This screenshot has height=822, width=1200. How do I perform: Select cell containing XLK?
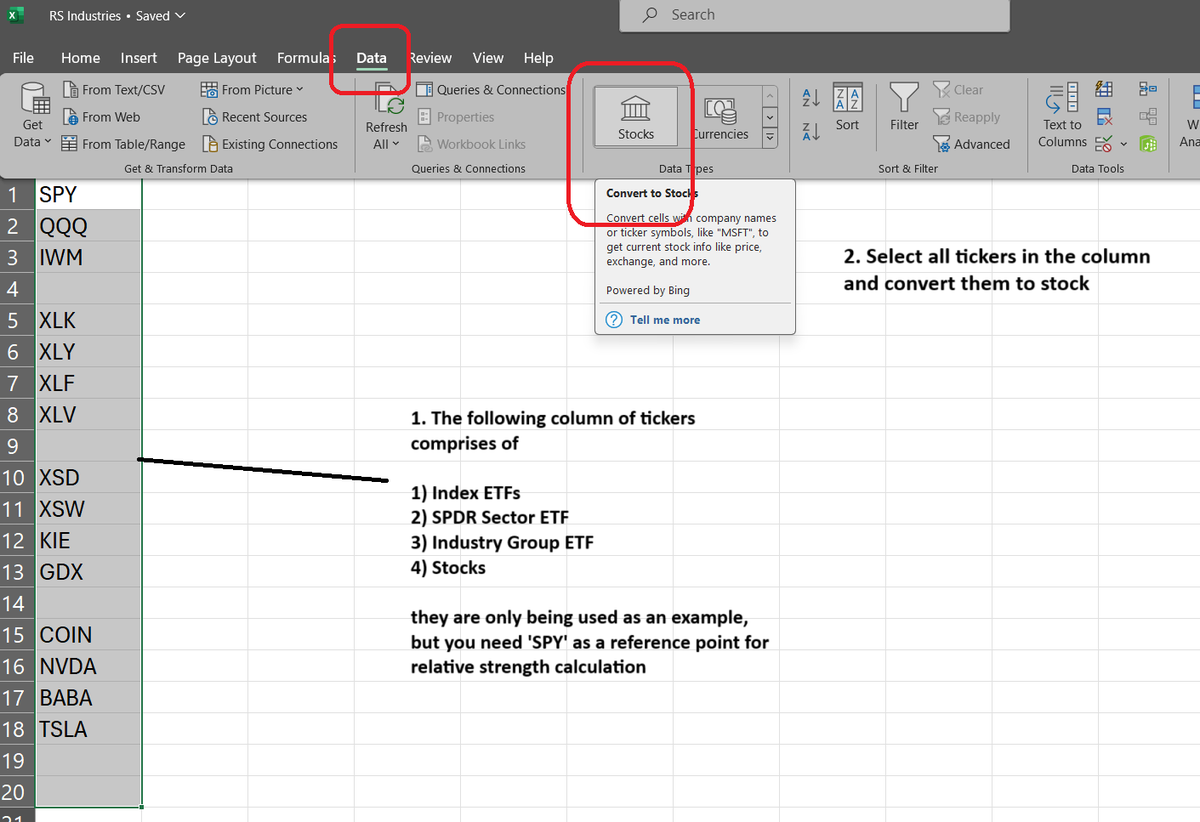pos(88,320)
